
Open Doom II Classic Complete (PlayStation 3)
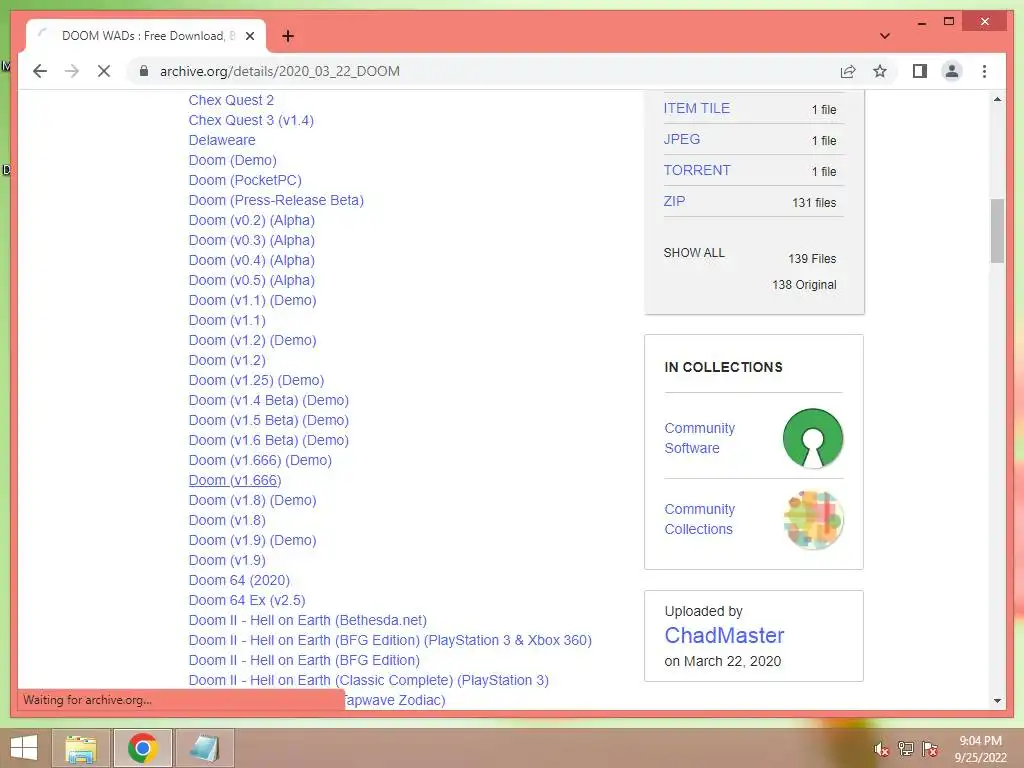pos(369,680)
